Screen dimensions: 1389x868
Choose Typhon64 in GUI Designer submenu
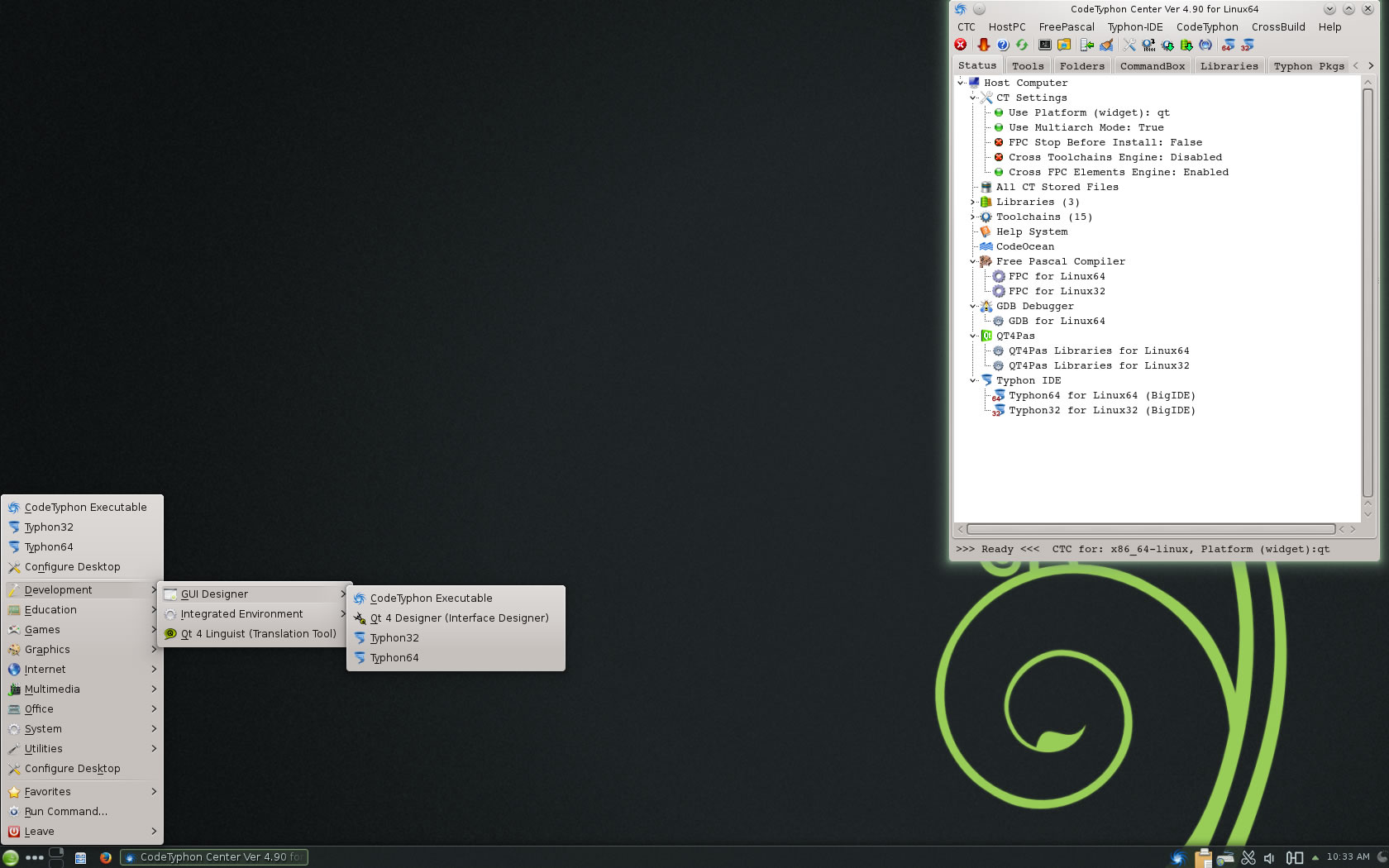coord(456,657)
